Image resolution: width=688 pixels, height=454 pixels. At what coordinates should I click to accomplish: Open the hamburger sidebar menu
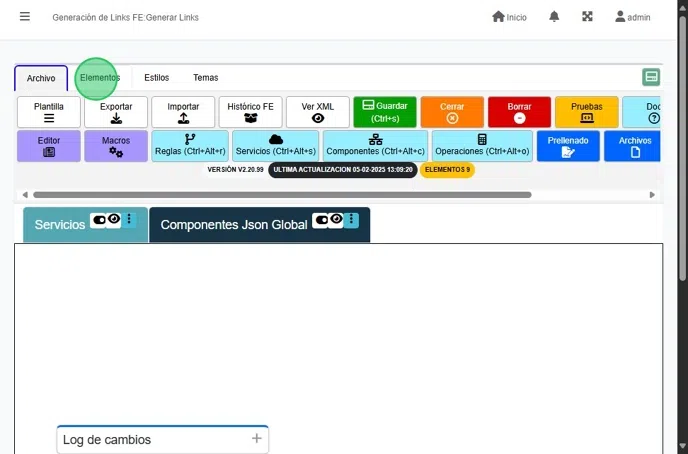tap(25, 17)
